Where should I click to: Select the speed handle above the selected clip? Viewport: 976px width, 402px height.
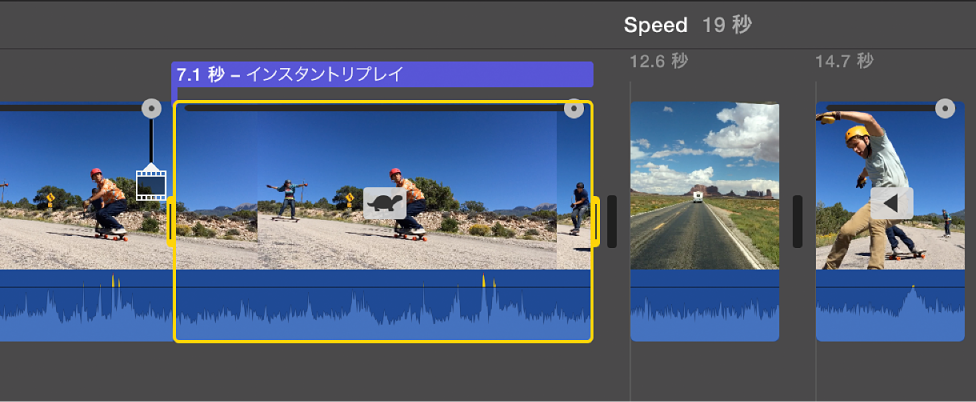point(574,109)
